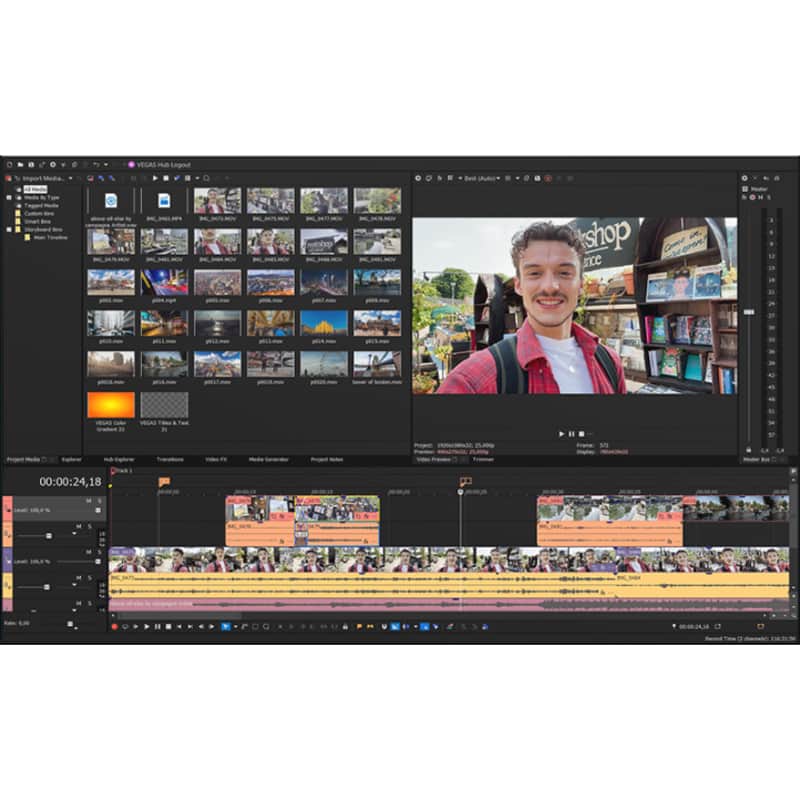
Task: Pause the video preview
Action: click(571, 434)
